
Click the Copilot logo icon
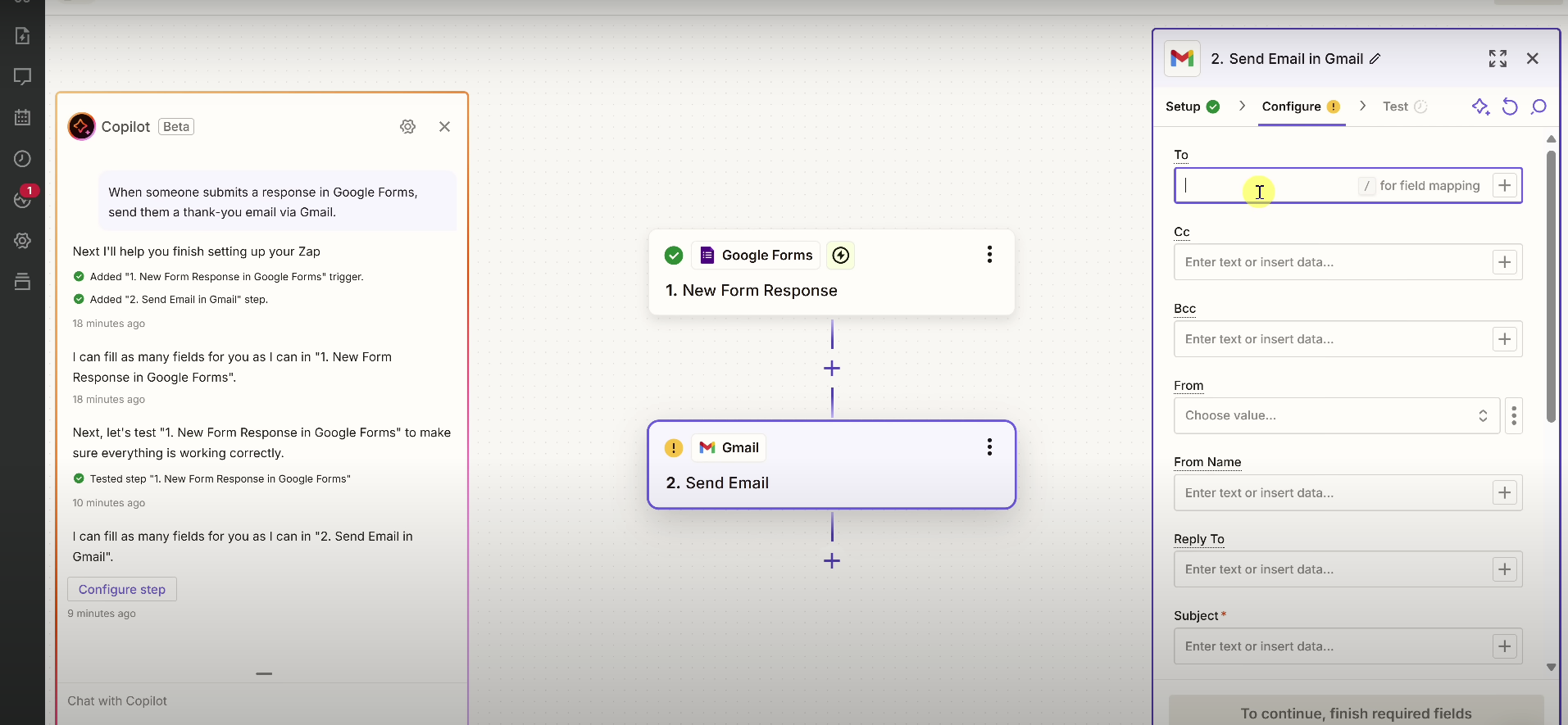[x=82, y=126]
